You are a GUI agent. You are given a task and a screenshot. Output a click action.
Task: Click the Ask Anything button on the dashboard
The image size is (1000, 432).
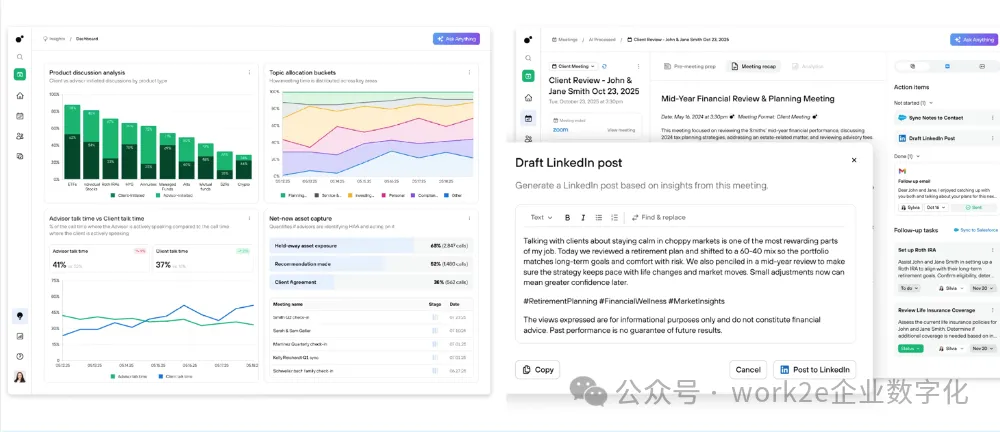point(456,39)
